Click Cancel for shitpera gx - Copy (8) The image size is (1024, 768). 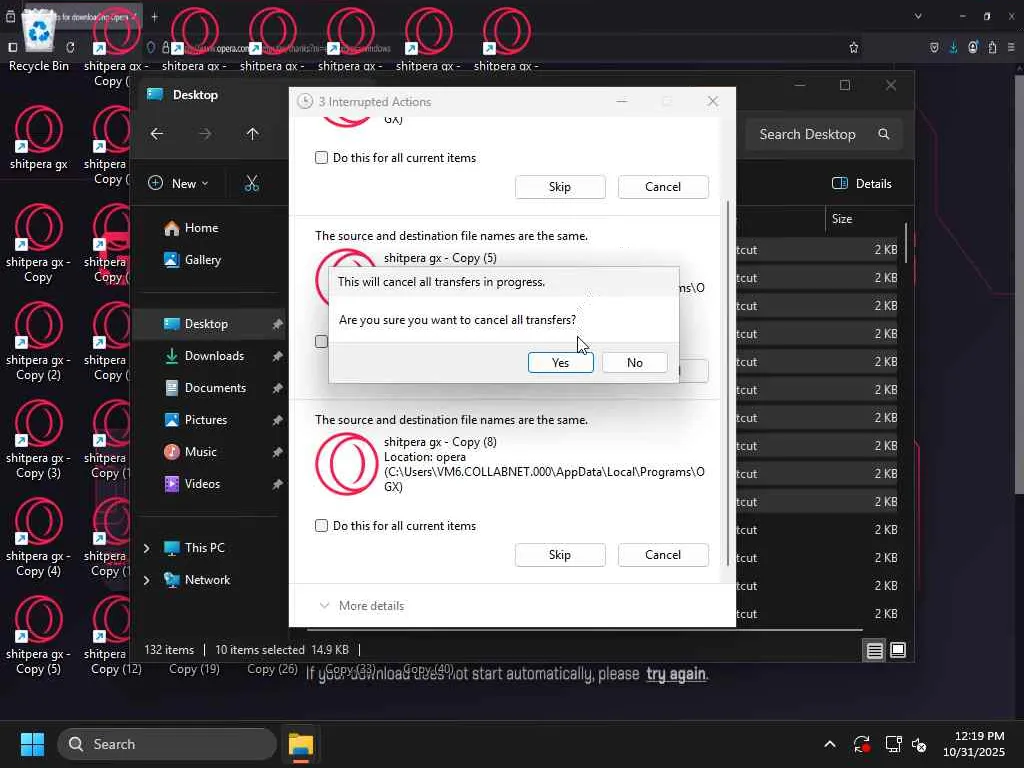(x=663, y=554)
